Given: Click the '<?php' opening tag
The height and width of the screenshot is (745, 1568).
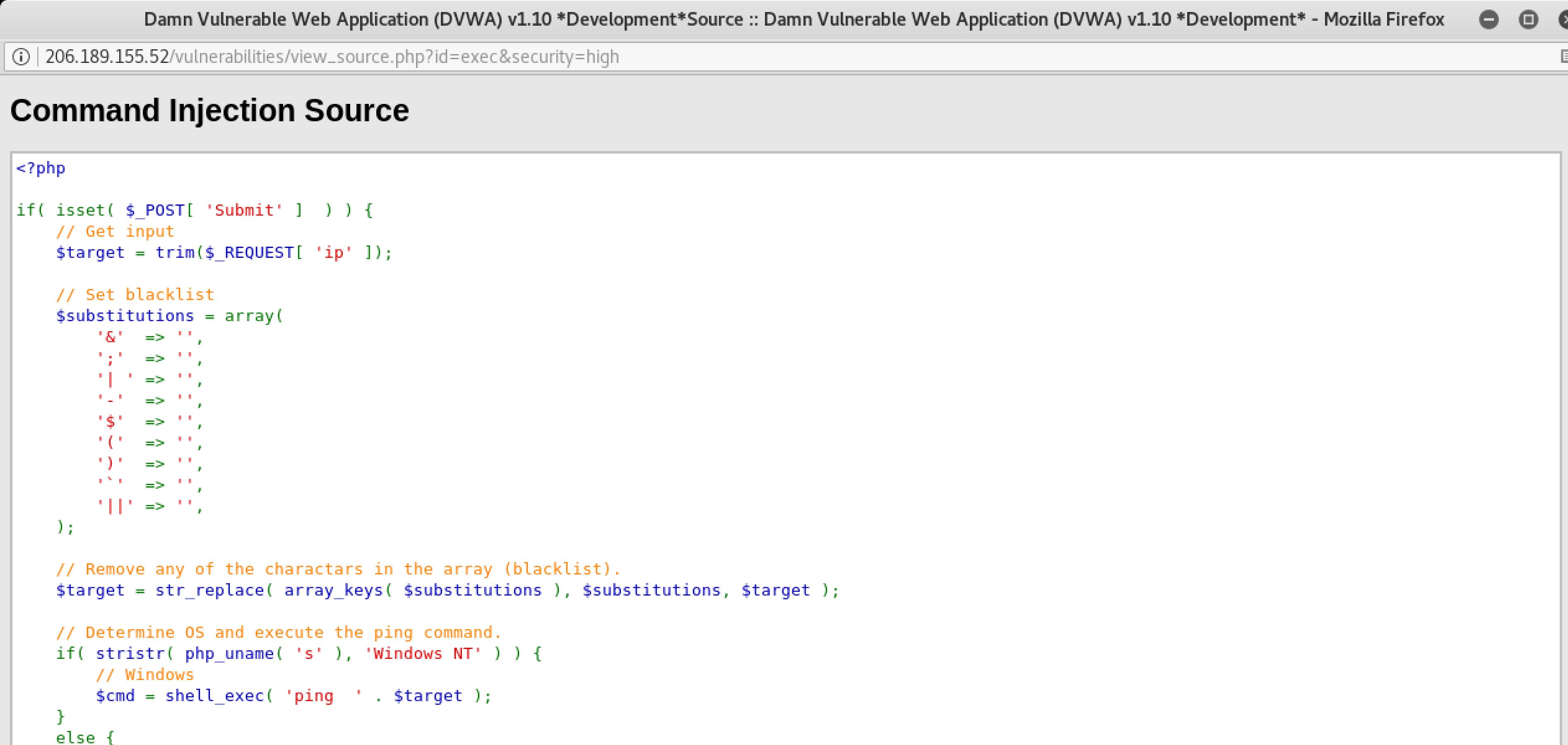Looking at the screenshot, I should point(41,168).
